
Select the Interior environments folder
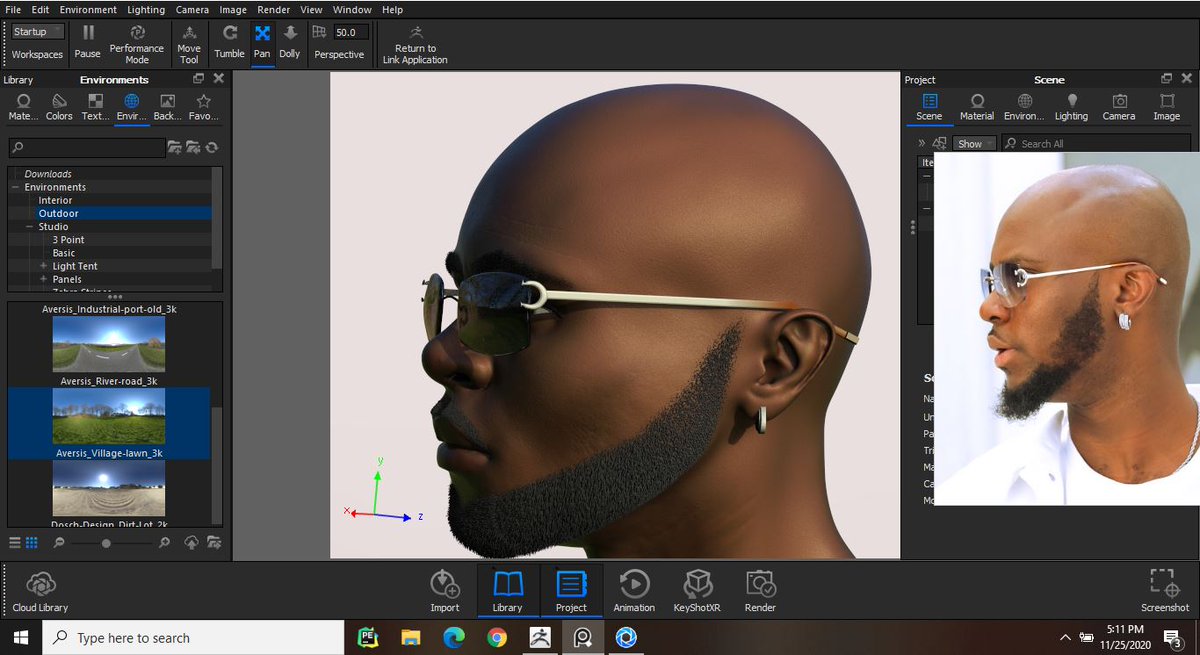click(x=56, y=200)
